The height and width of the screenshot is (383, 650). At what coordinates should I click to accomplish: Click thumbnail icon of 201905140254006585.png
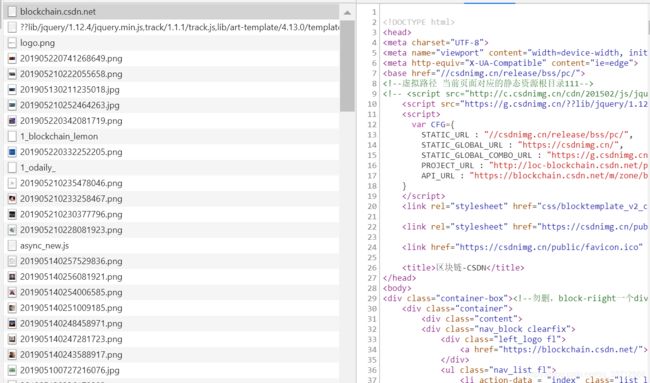[x=12, y=292]
